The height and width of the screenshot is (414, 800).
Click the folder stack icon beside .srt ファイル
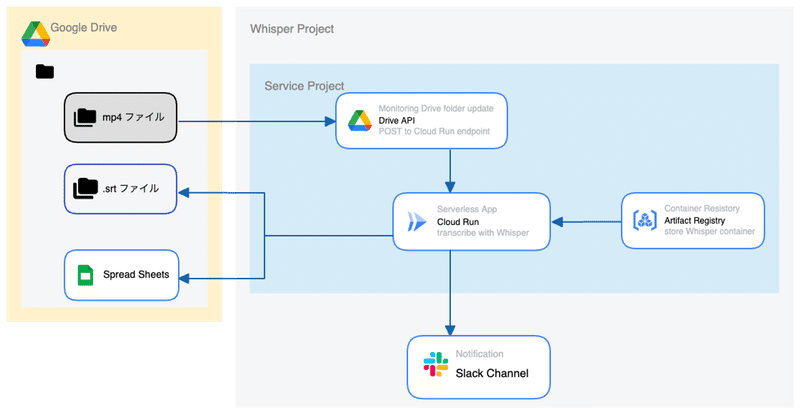click(x=85, y=189)
